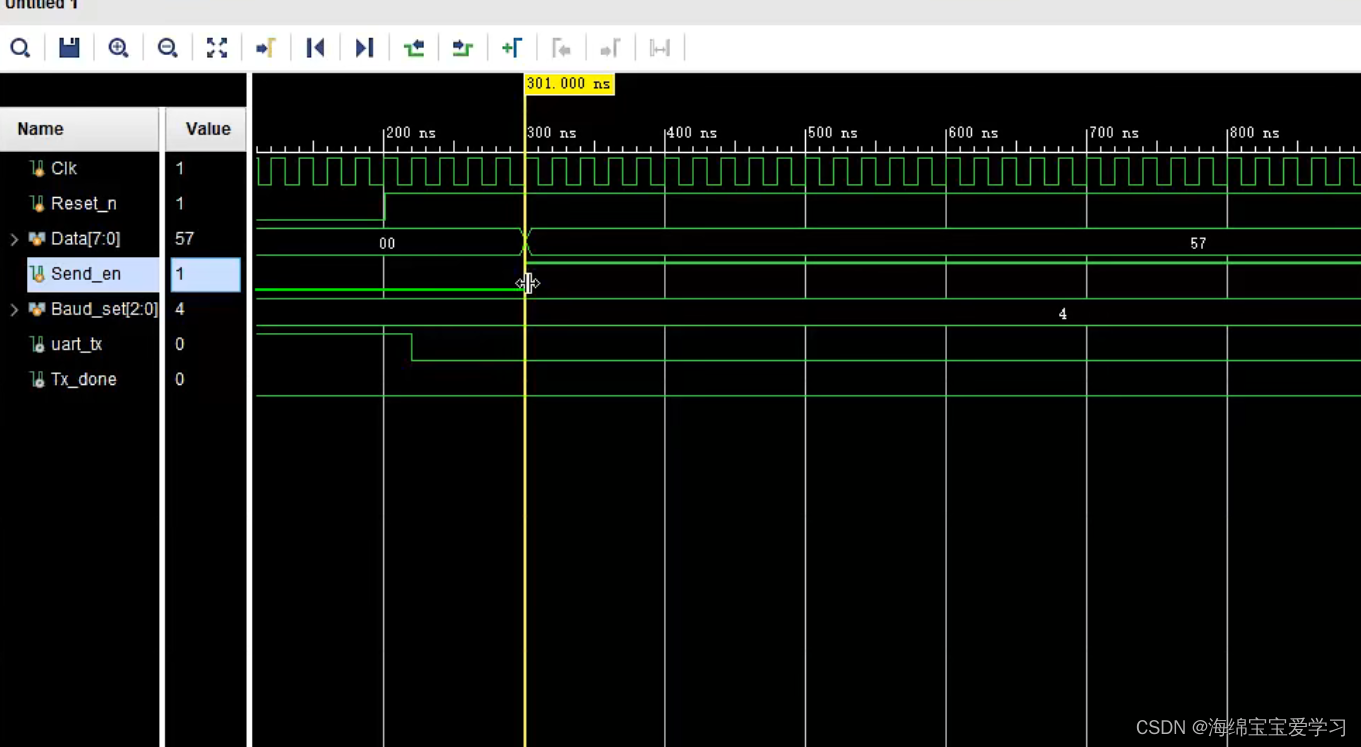This screenshot has width=1361, height=747.
Task: Click the 400 ns mark on time ruler
Action: (692, 133)
